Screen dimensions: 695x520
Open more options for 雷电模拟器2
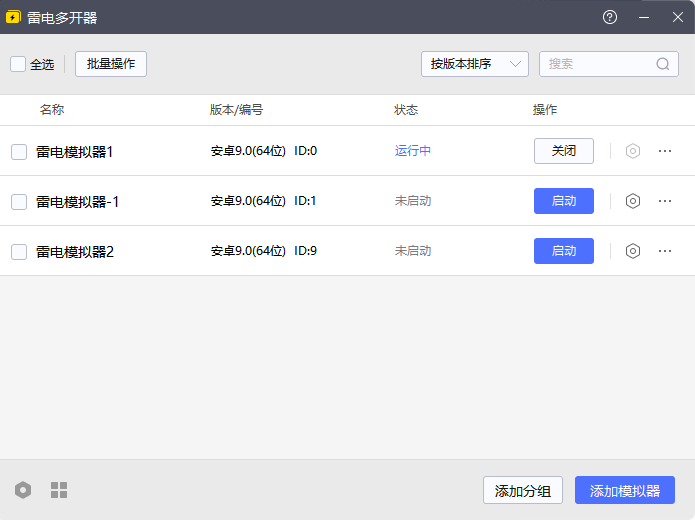[665, 251]
